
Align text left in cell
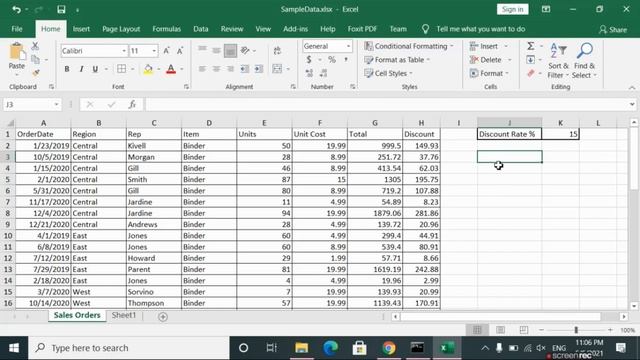(x=202, y=69)
